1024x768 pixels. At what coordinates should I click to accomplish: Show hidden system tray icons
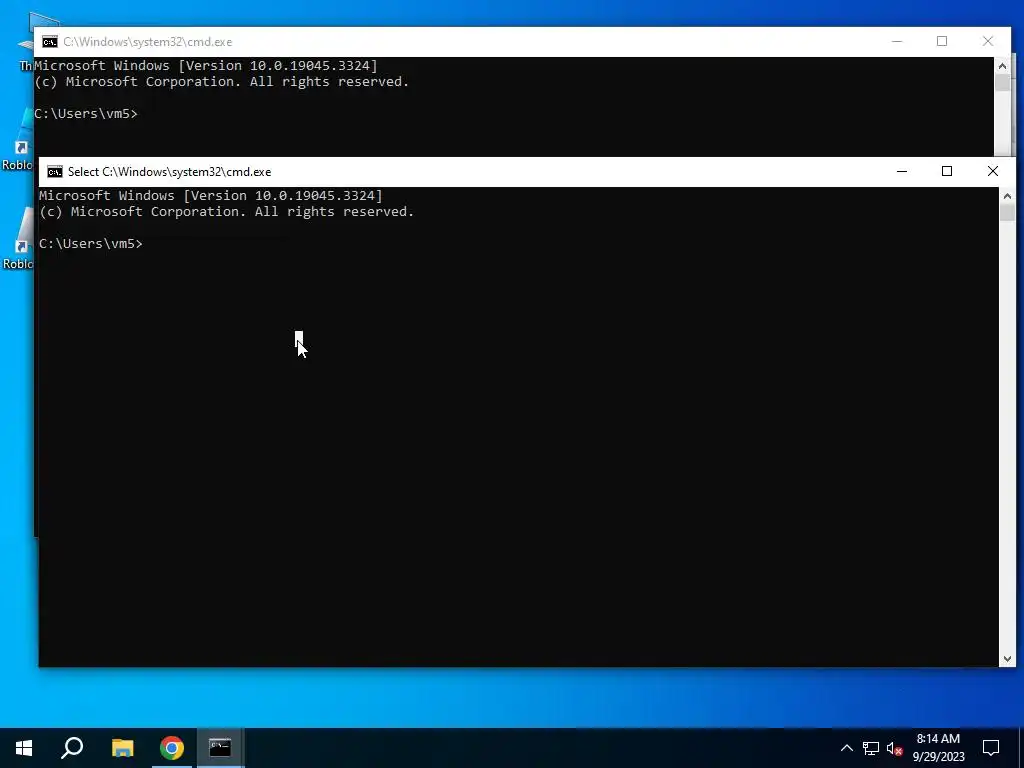tap(846, 748)
